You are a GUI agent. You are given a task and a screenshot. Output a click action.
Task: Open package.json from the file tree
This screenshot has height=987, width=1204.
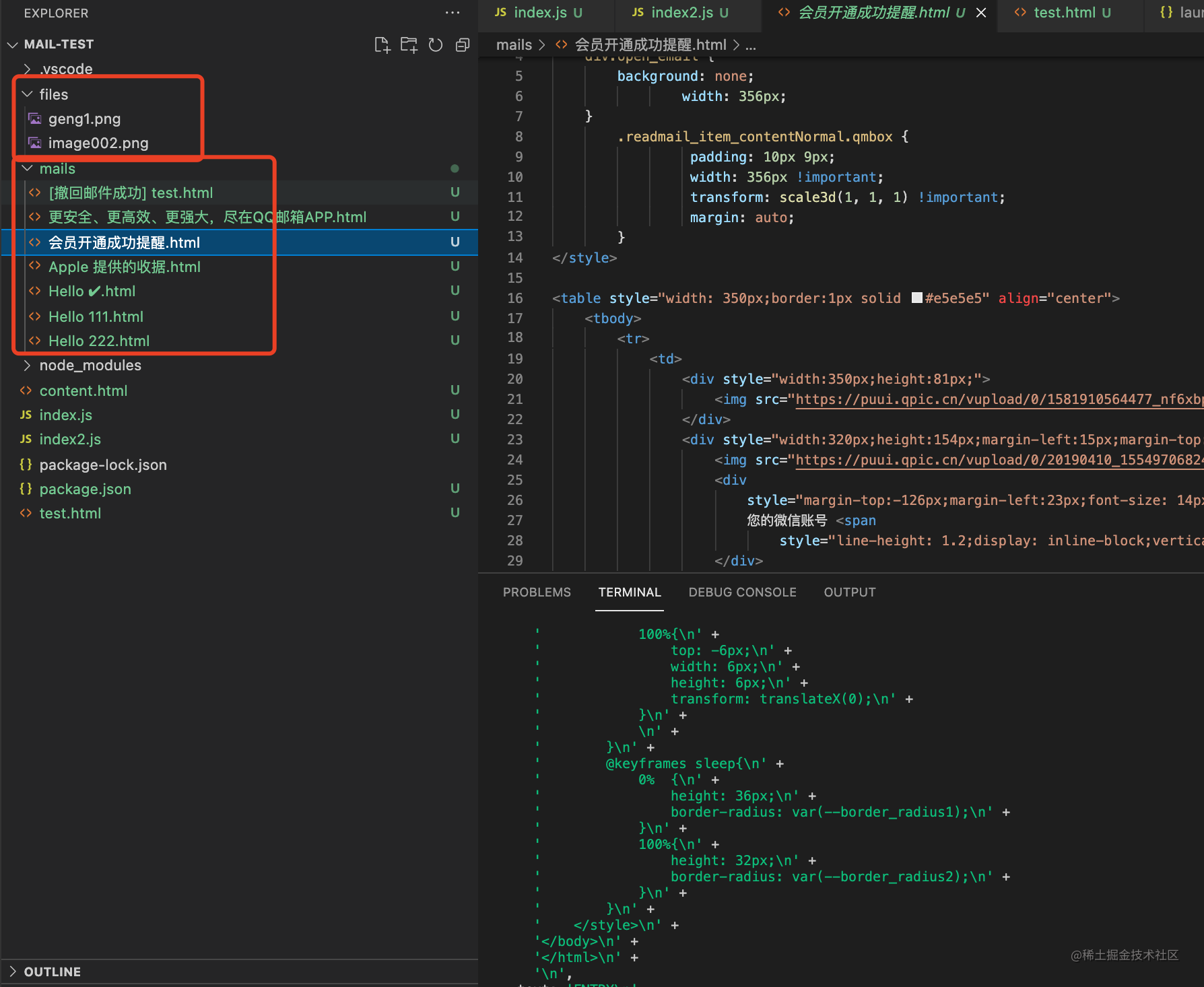click(85, 489)
